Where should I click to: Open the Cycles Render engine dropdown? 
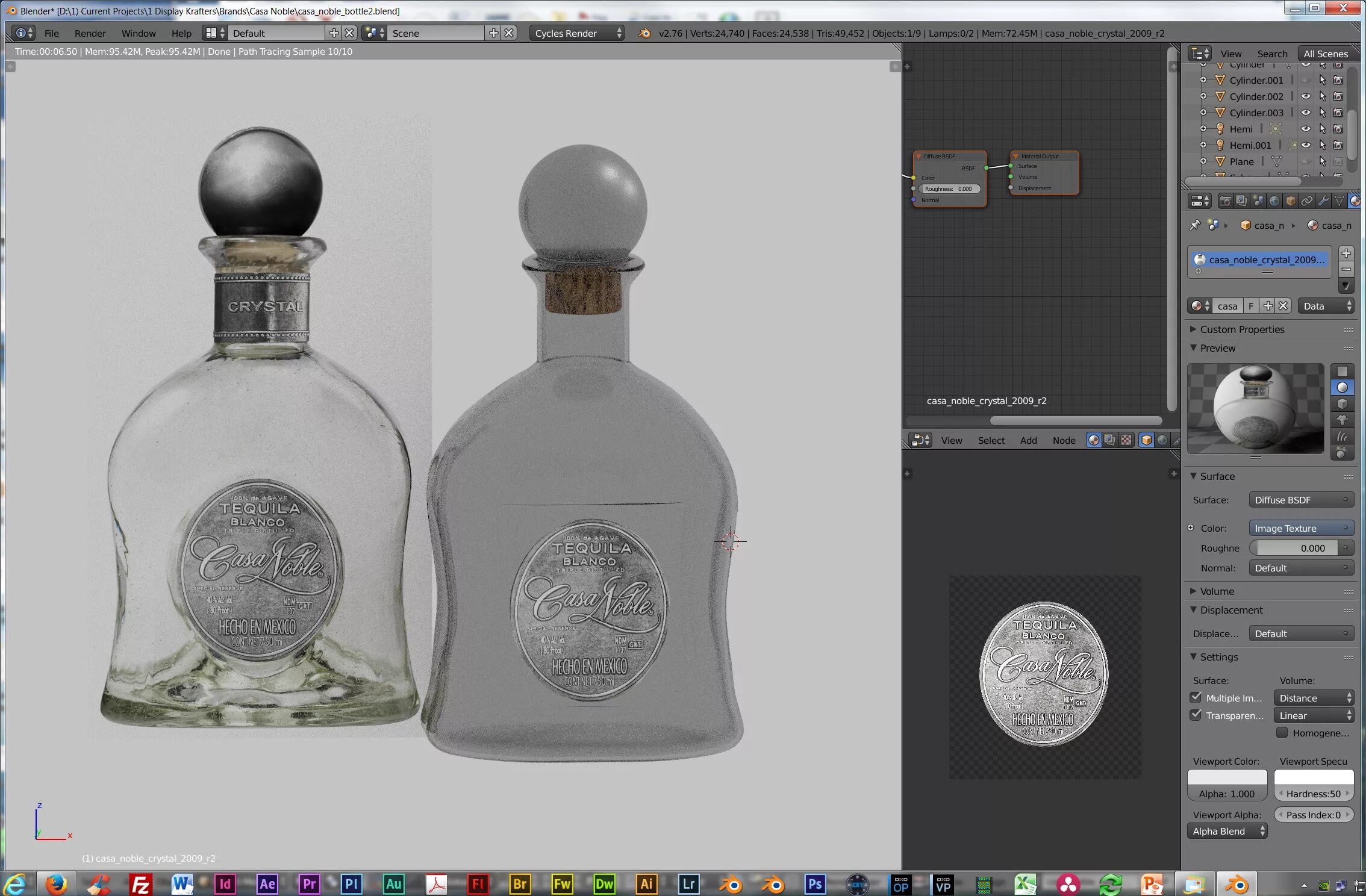[578, 33]
